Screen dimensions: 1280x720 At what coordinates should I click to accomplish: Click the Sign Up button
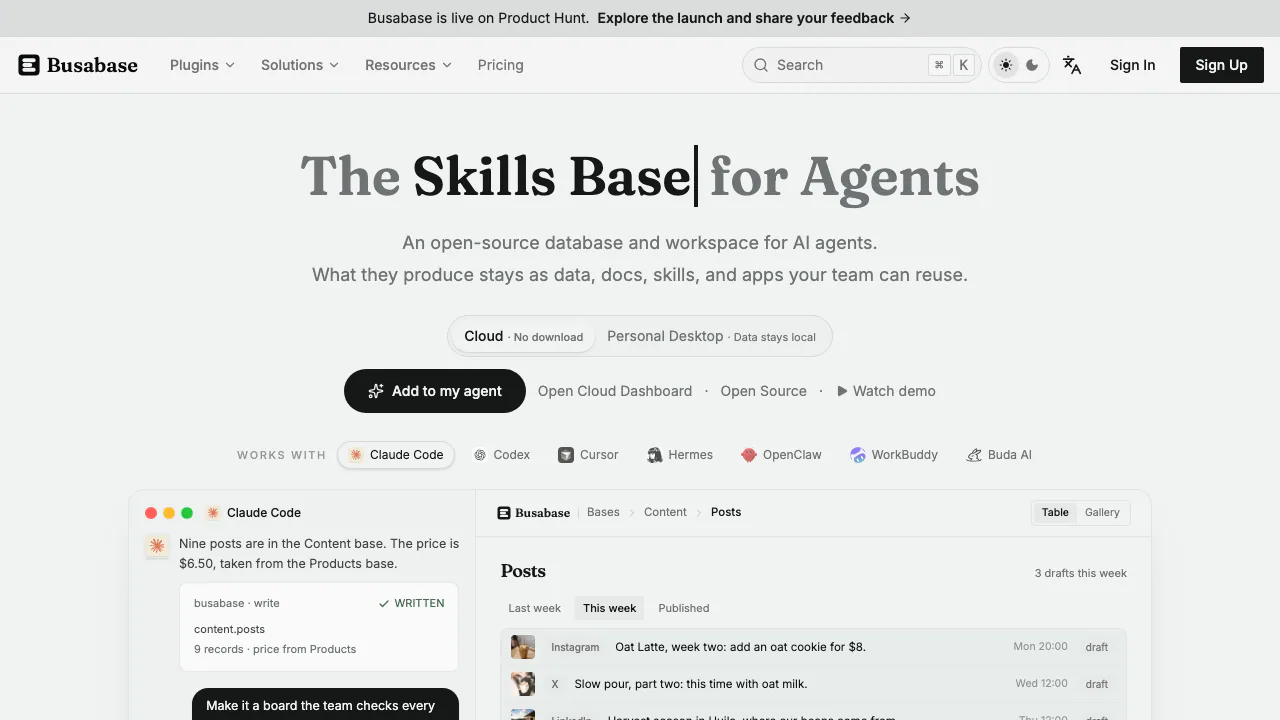(x=1222, y=65)
